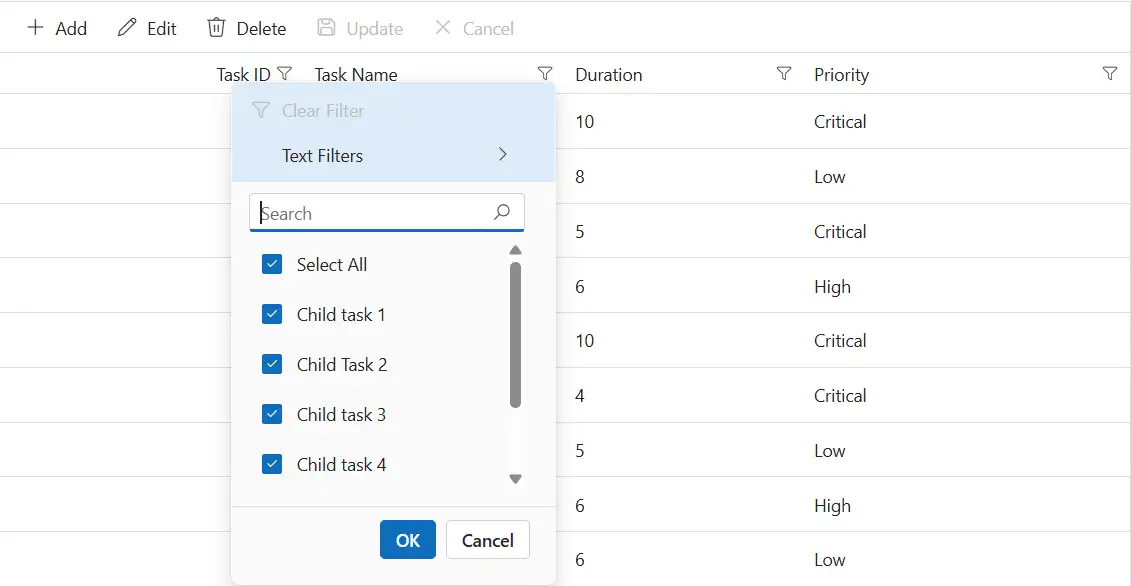Viewport: 1131px width, 586px height.
Task: Click Cancel in the filter dialog
Action: coord(488,540)
